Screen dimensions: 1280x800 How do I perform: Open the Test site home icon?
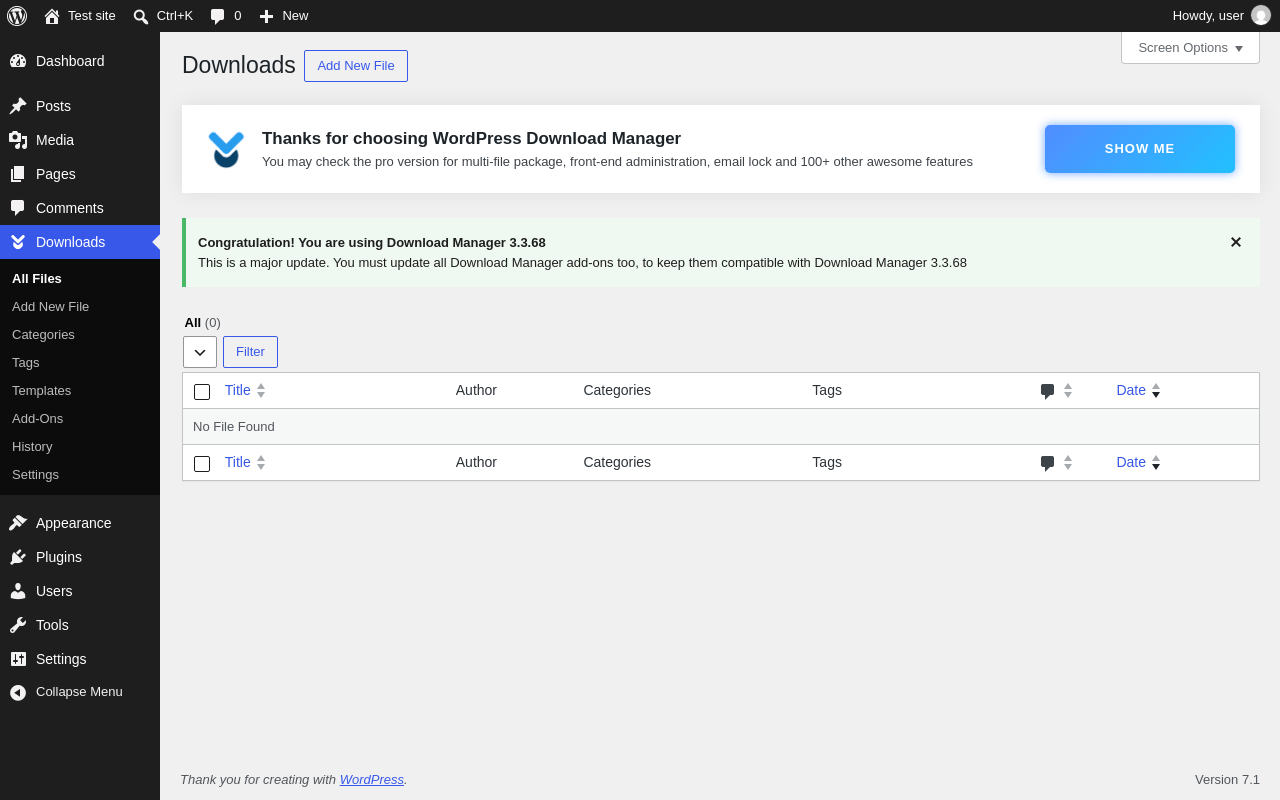[52, 16]
